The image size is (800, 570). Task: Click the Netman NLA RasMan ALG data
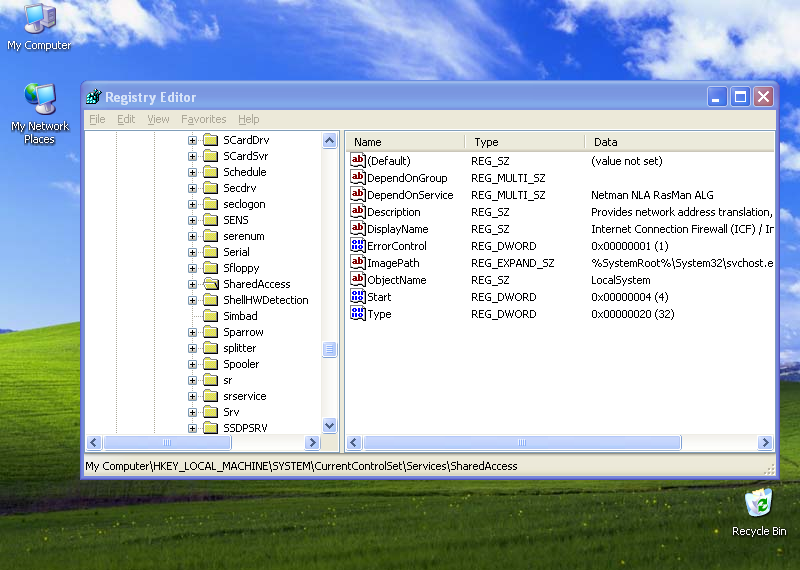(652, 195)
